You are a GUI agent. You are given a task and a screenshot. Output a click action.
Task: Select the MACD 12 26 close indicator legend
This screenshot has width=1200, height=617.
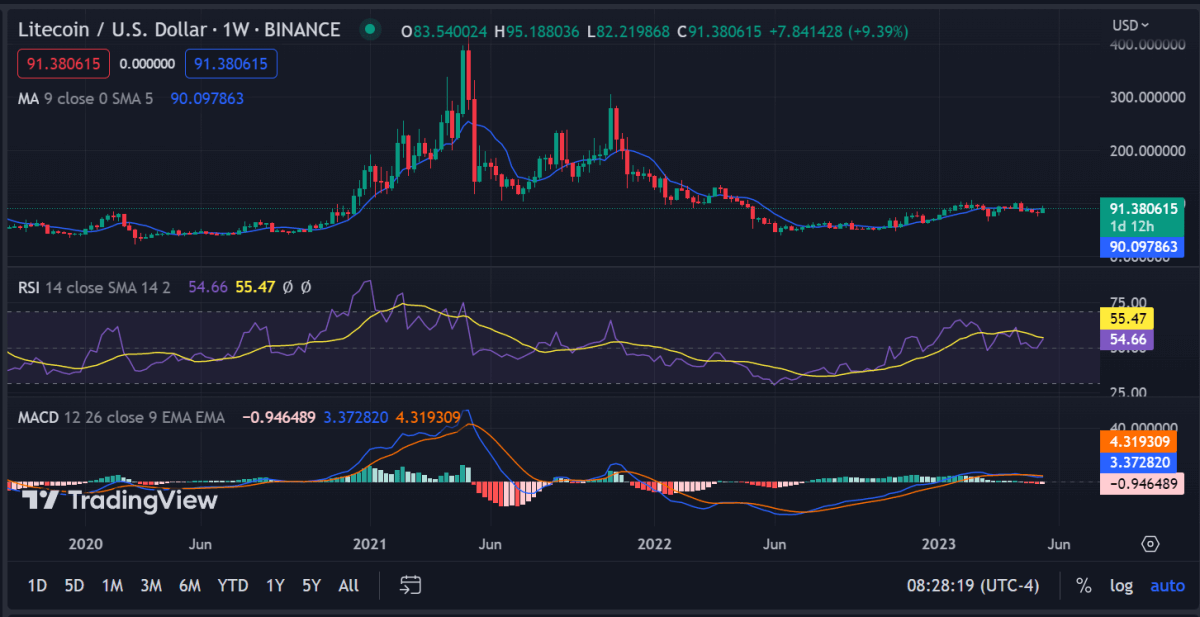click(121, 416)
